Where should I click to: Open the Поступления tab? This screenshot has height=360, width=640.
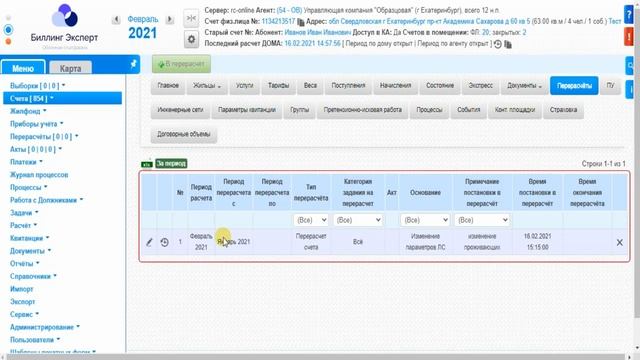[x=348, y=86]
